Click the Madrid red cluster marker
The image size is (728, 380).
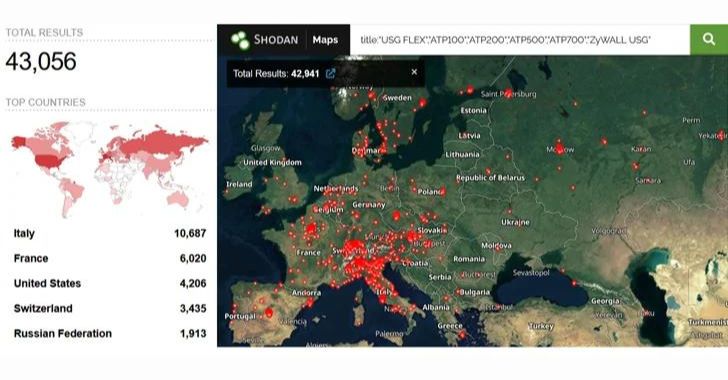coord(268,313)
